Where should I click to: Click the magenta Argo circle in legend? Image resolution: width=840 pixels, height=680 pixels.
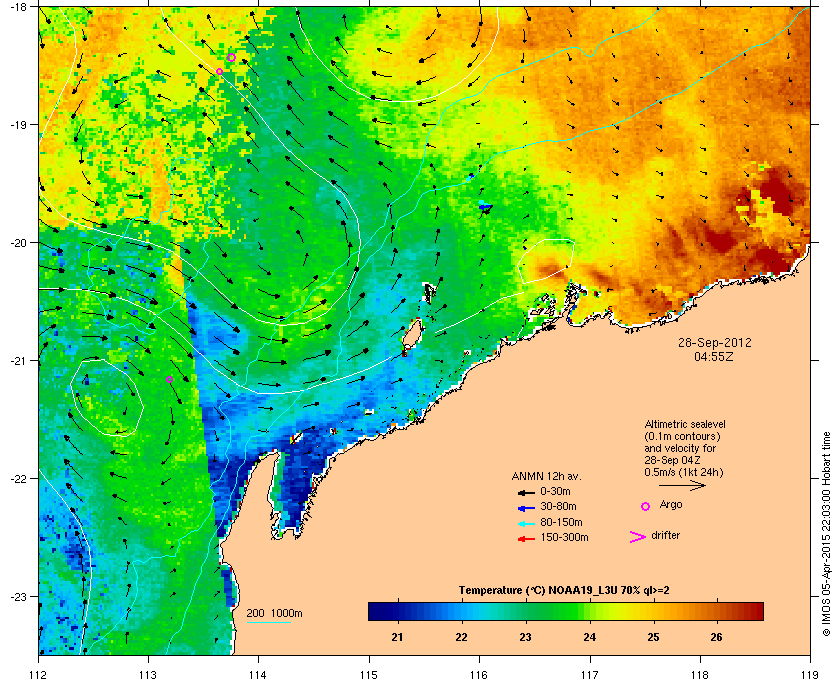click(646, 506)
